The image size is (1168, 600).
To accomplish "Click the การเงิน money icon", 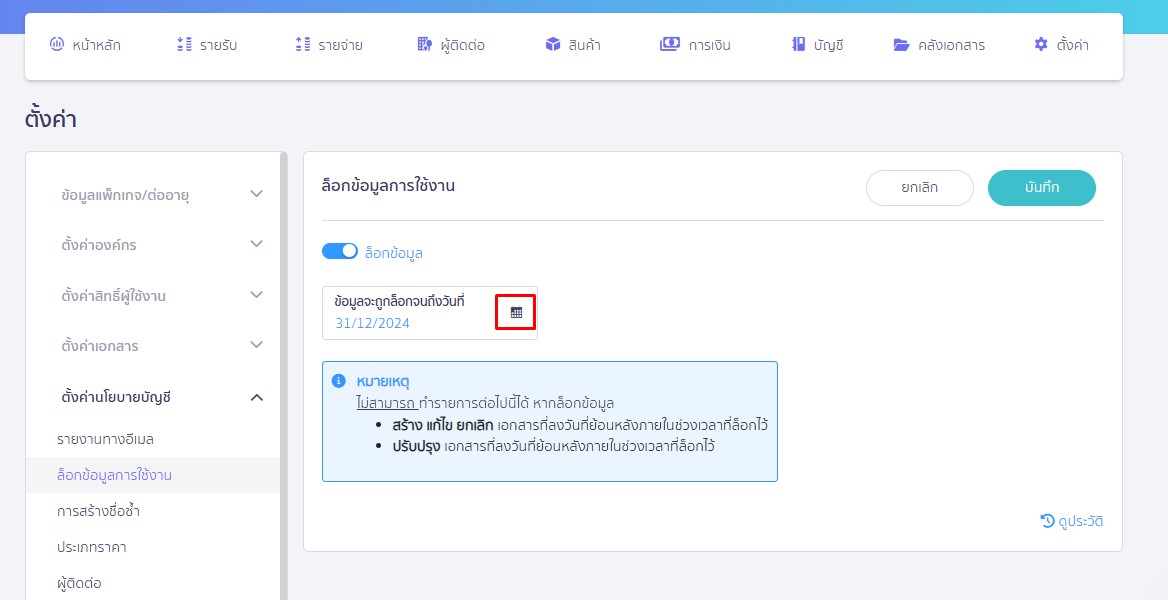I will (x=670, y=45).
